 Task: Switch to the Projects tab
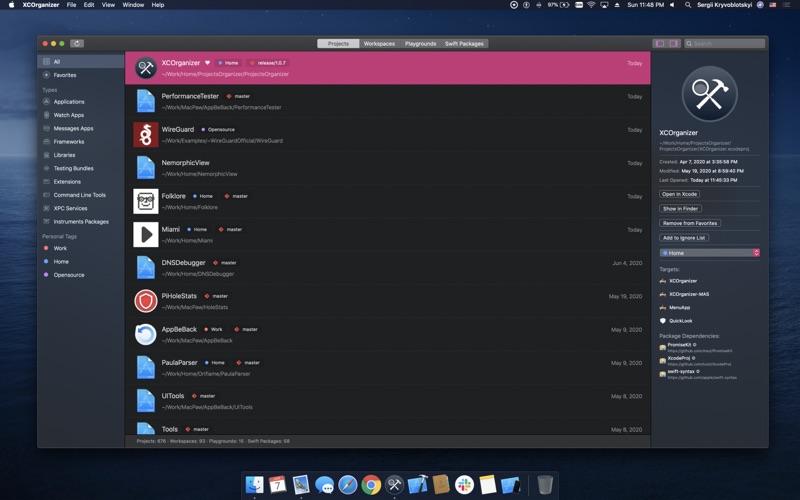[338, 43]
